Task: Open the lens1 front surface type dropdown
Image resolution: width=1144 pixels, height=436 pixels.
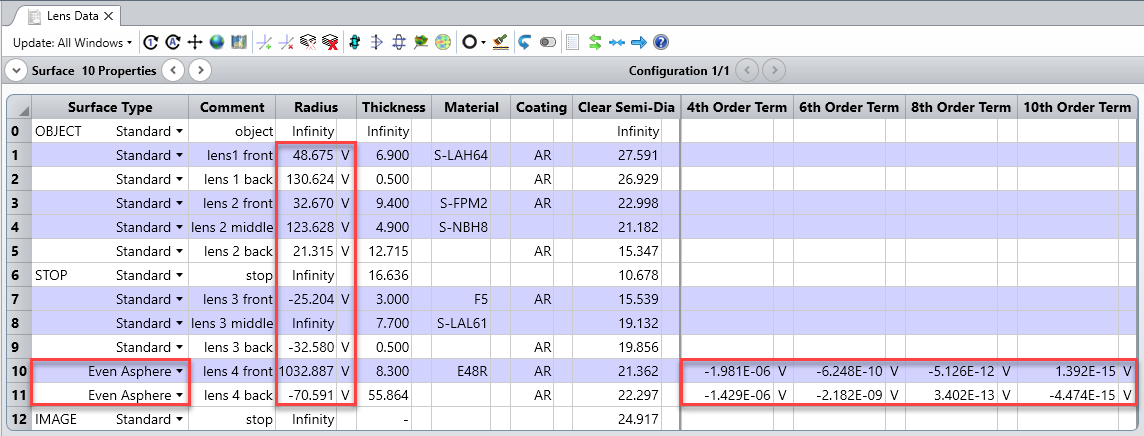Action: click(178, 155)
